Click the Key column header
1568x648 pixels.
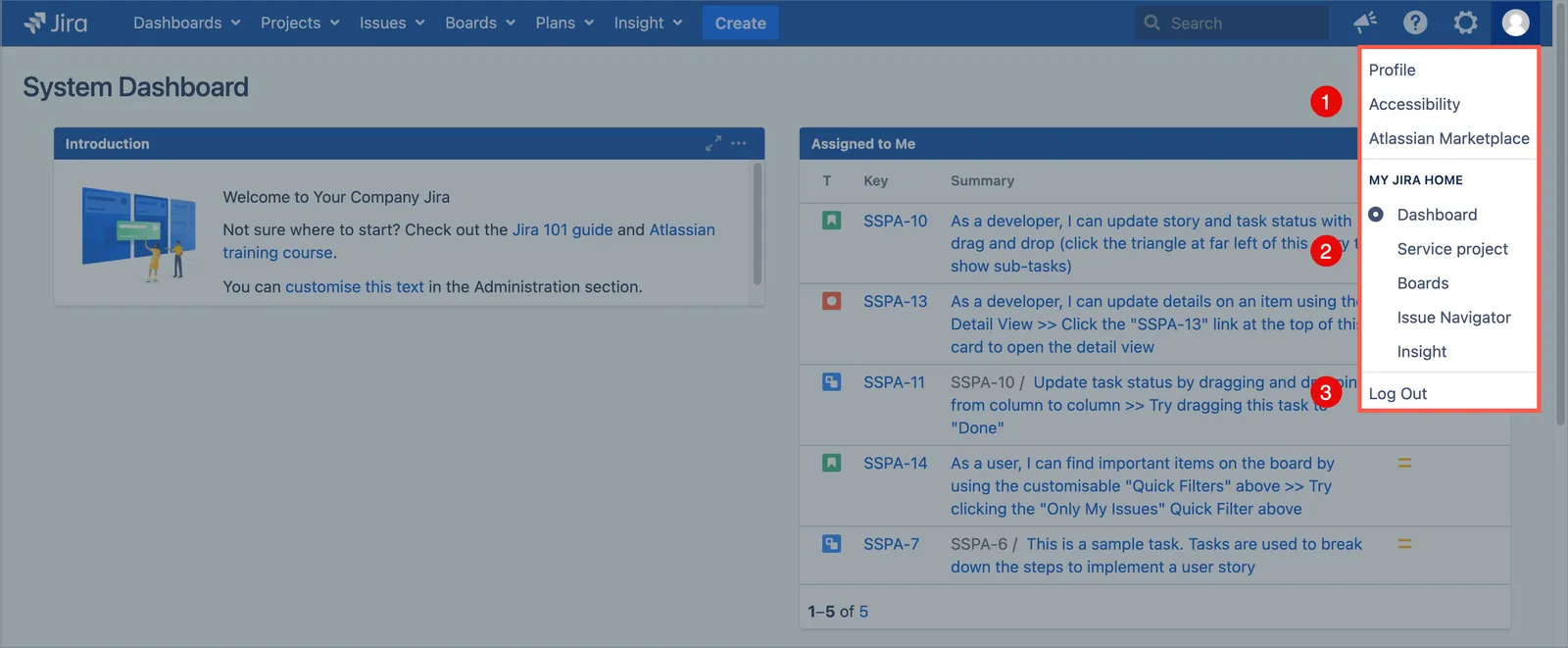coord(875,180)
